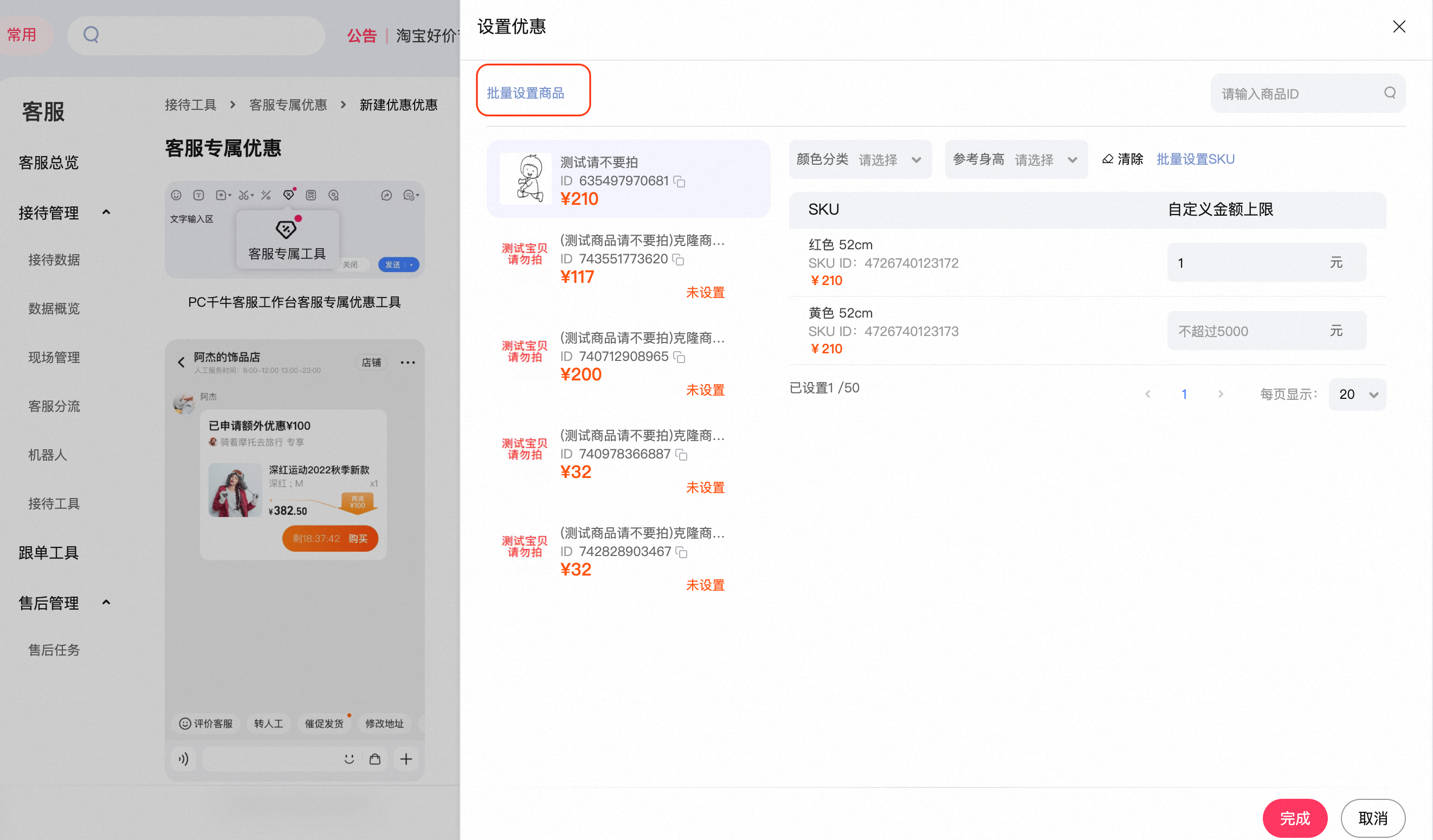The width and height of the screenshot is (1433, 840).
Task: Select the 测试请不要拍 product thumbnail
Action: tap(525, 179)
